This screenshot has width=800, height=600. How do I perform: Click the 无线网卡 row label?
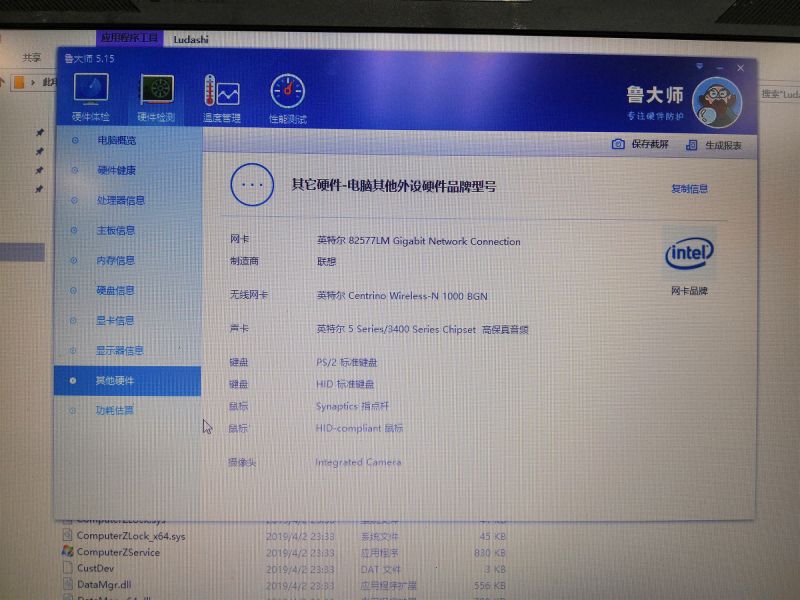tap(248, 294)
